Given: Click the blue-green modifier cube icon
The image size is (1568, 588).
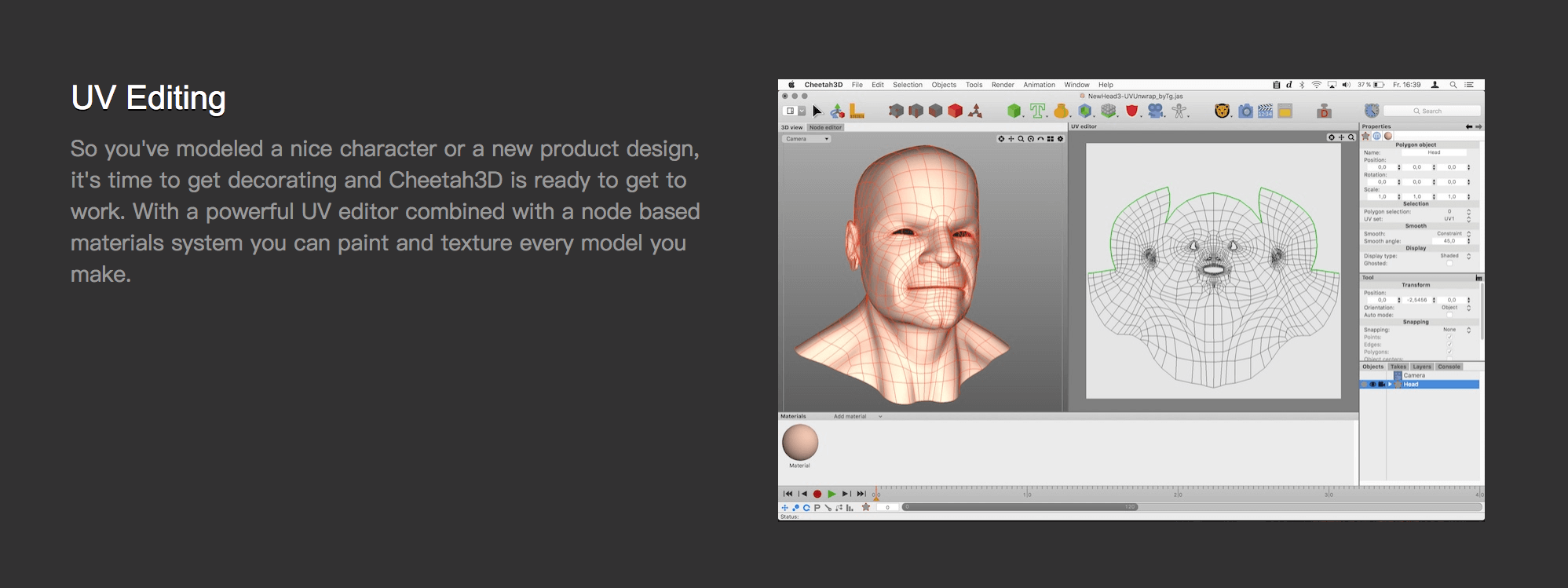Looking at the screenshot, I should coord(1085,111).
